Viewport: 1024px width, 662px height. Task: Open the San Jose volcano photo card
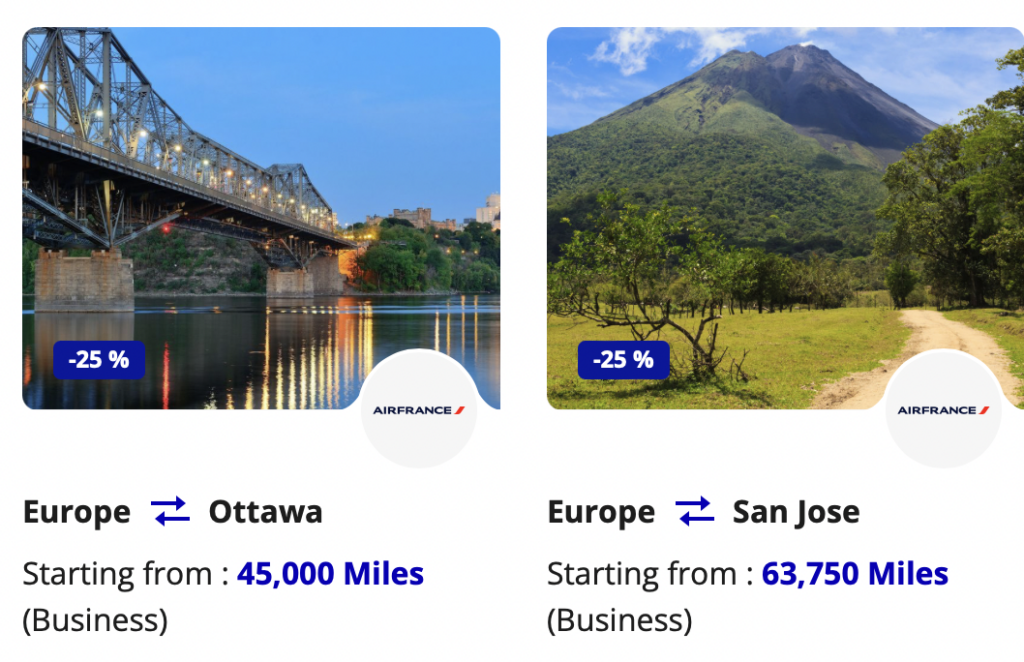(x=785, y=218)
